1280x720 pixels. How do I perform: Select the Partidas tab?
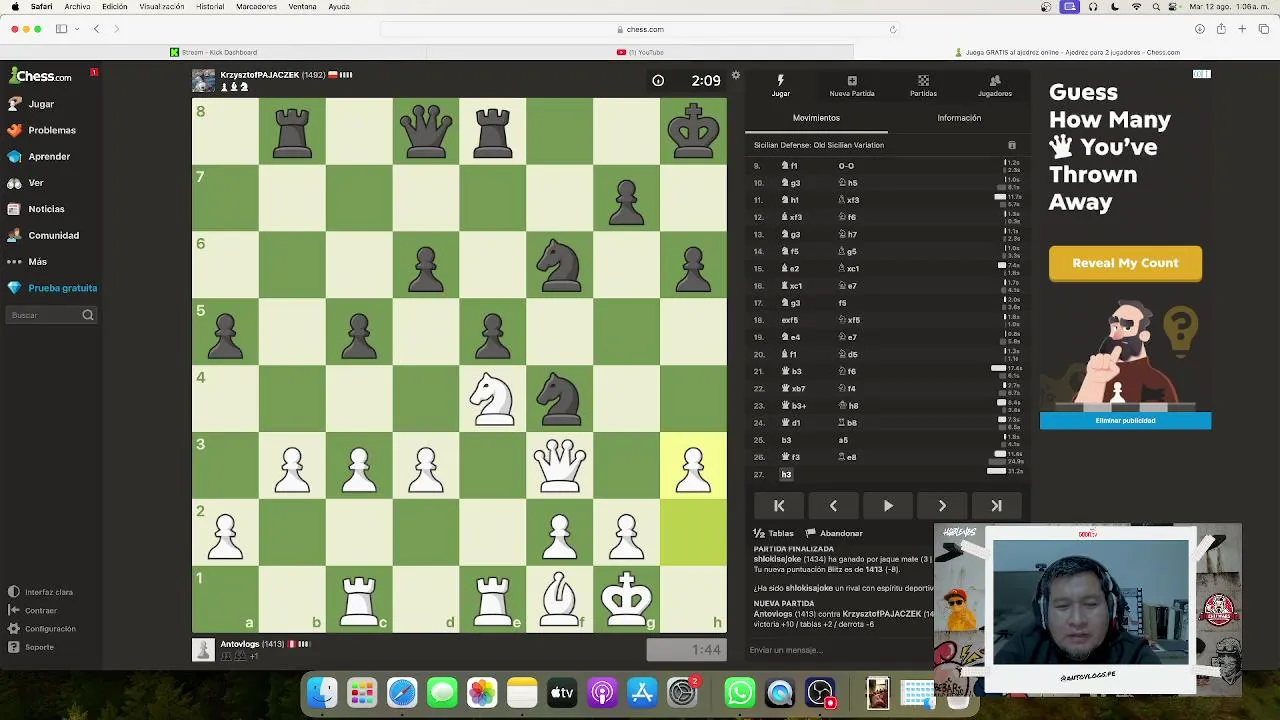click(x=923, y=86)
